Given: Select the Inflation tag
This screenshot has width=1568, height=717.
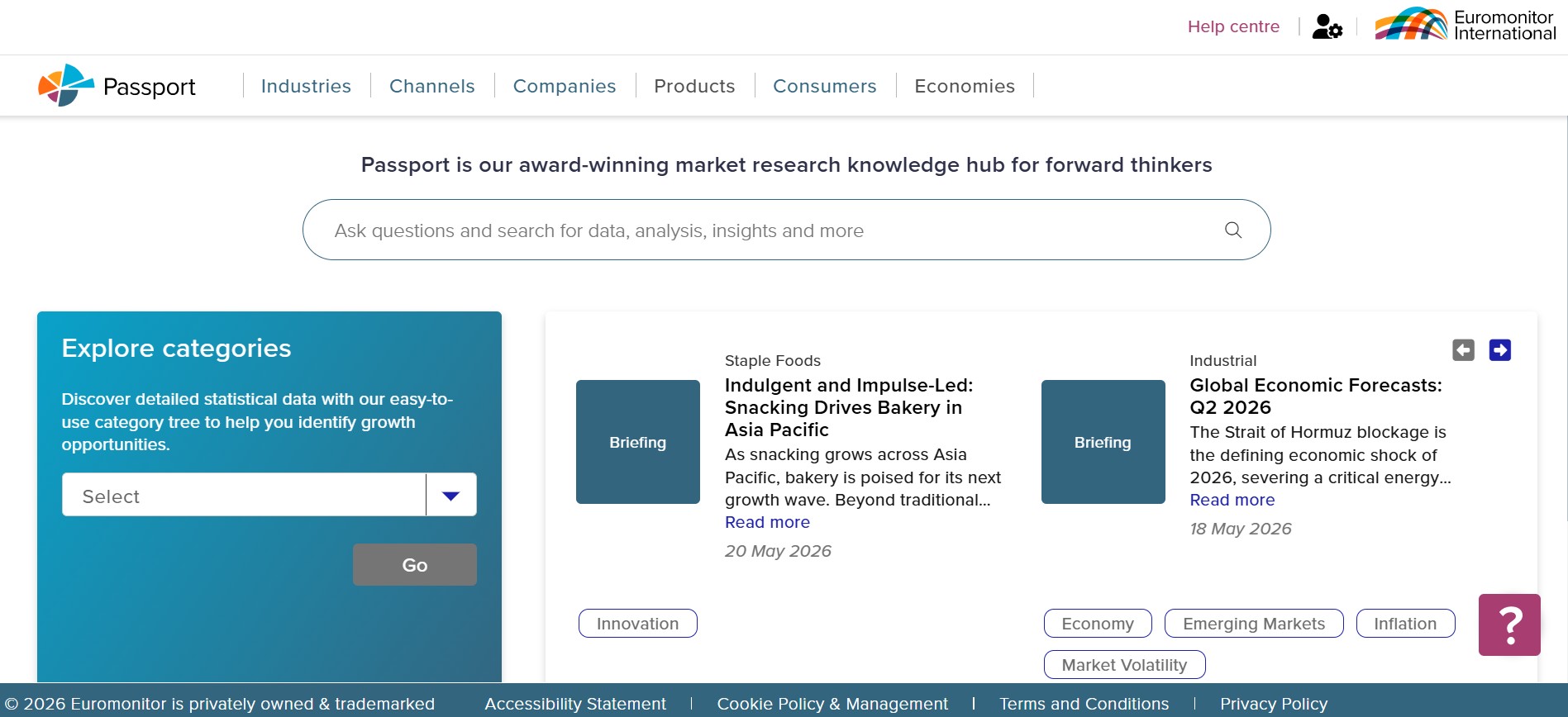Looking at the screenshot, I should (x=1405, y=624).
